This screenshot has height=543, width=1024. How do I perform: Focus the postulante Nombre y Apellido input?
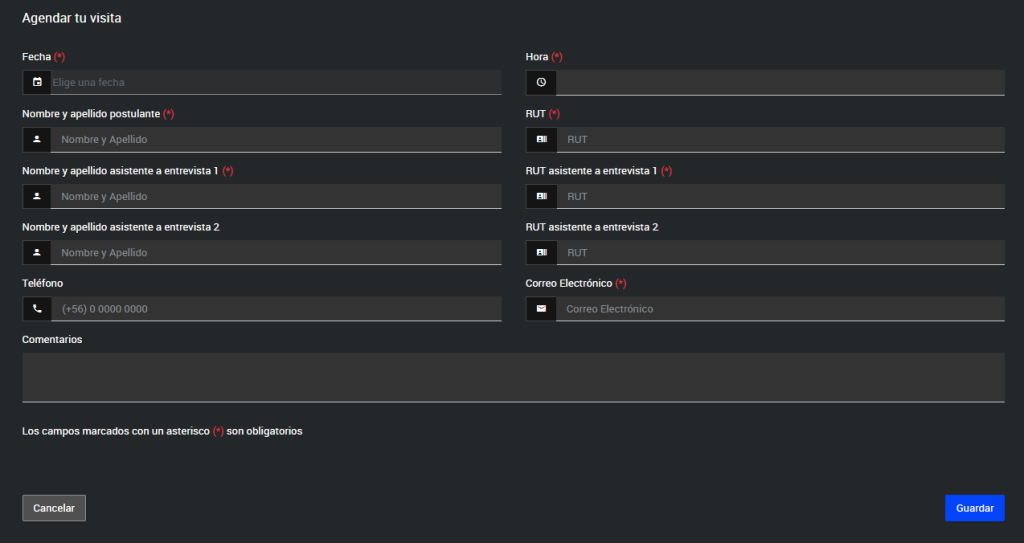click(x=275, y=139)
